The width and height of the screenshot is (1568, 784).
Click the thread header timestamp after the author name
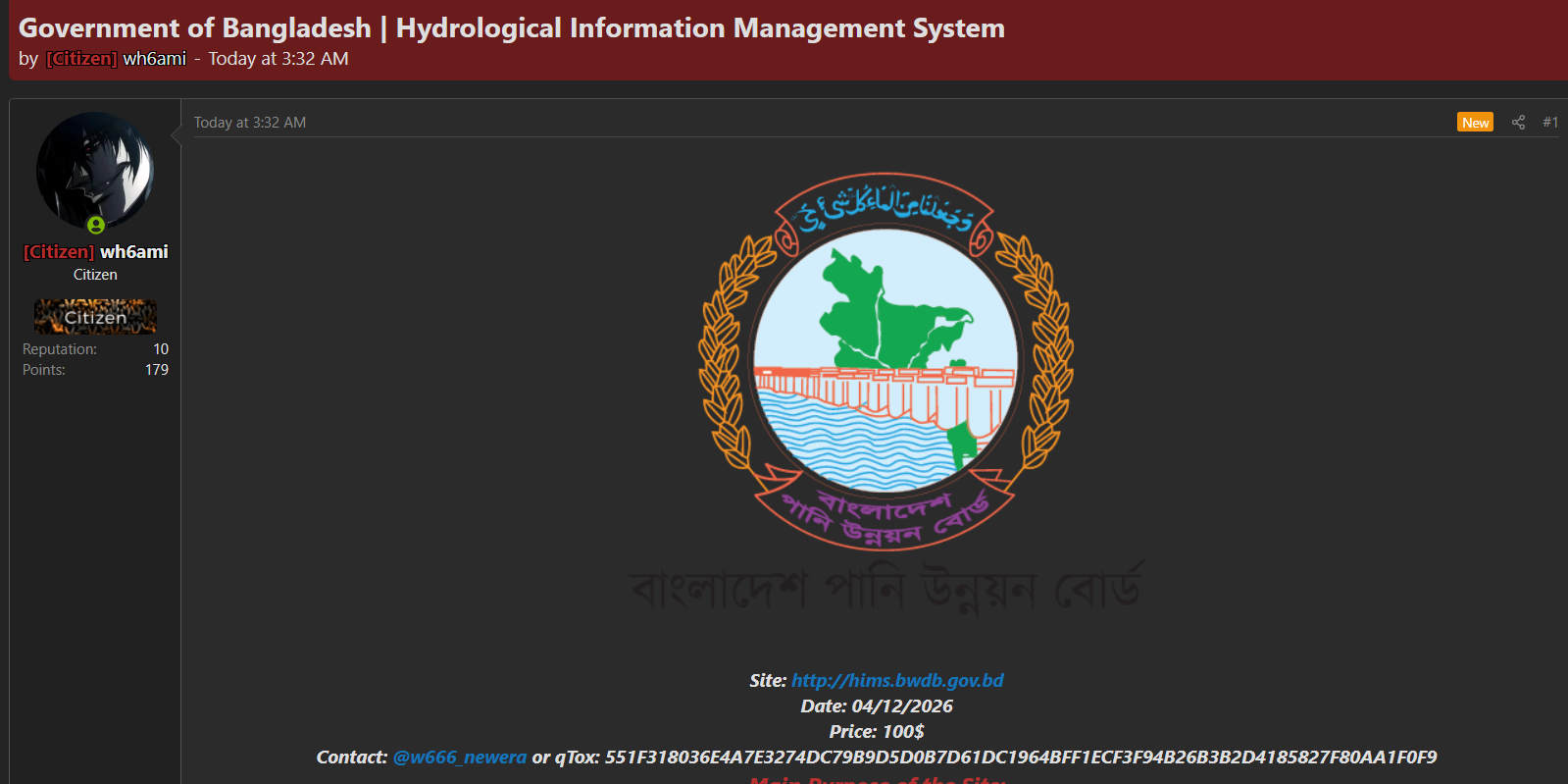tap(278, 59)
